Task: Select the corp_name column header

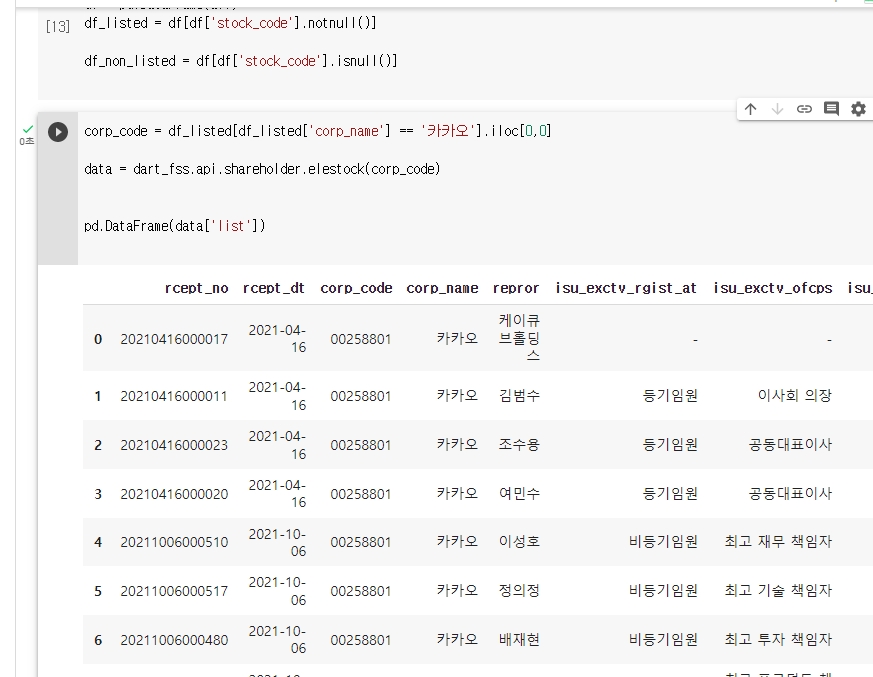Action: [x=442, y=288]
